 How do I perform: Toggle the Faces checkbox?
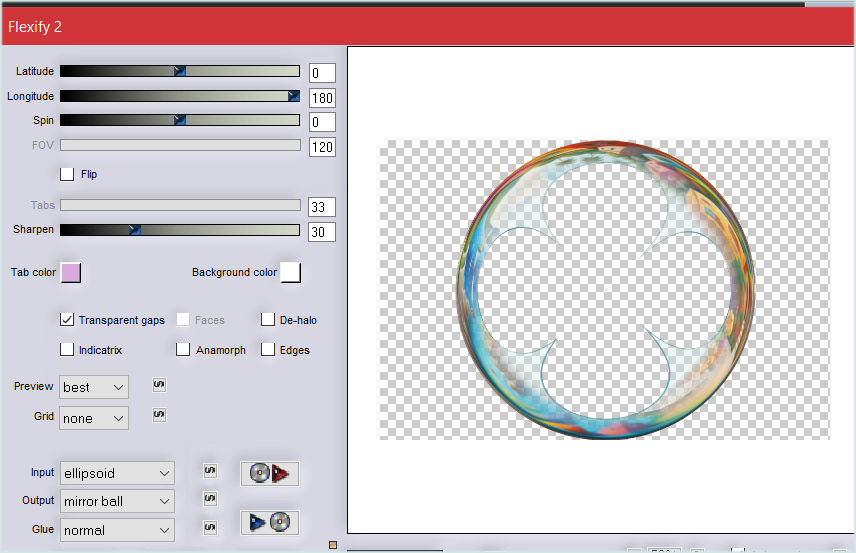(183, 320)
